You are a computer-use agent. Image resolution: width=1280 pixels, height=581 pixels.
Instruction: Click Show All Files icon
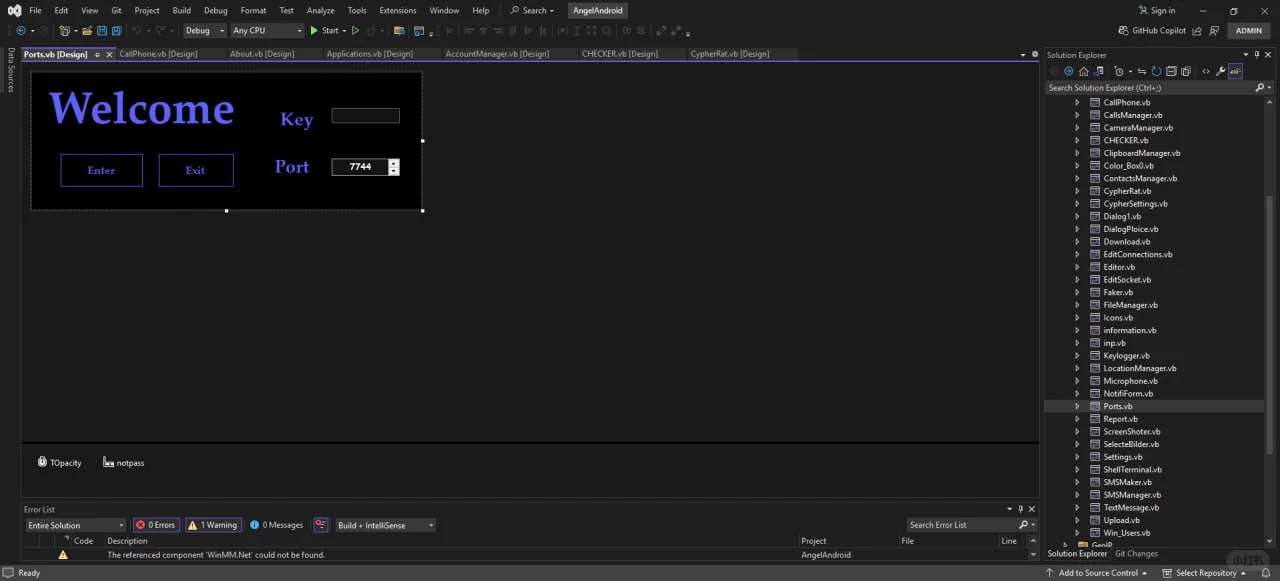[1186, 71]
